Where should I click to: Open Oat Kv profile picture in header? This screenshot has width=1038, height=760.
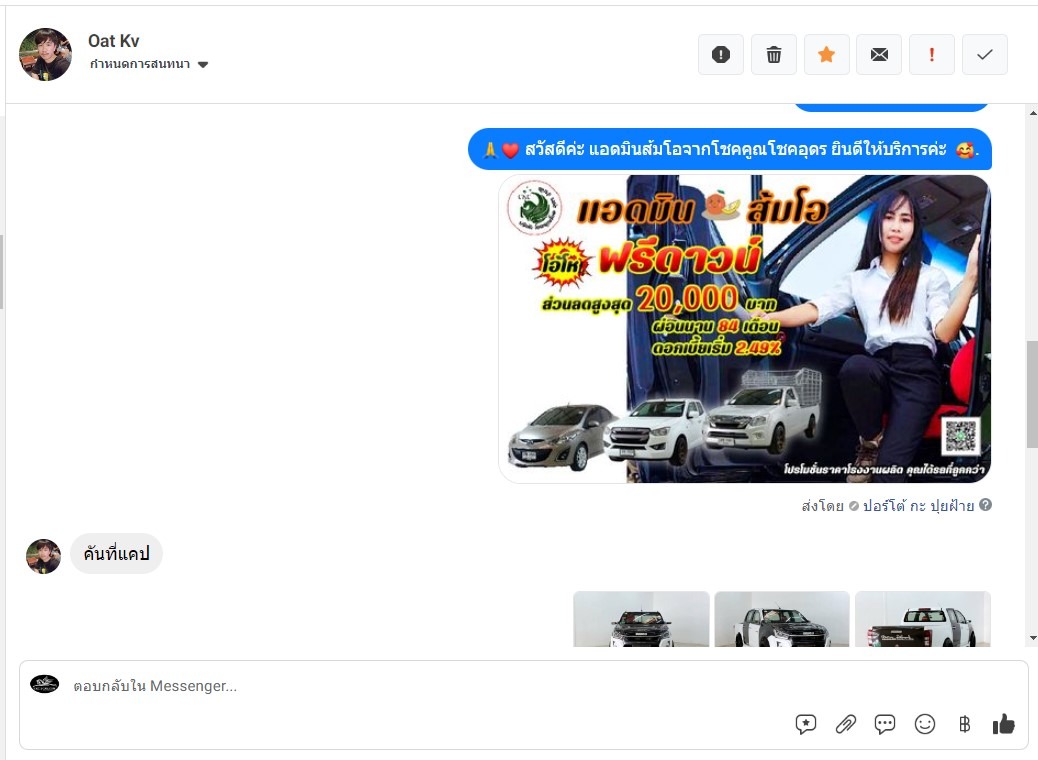45,54
